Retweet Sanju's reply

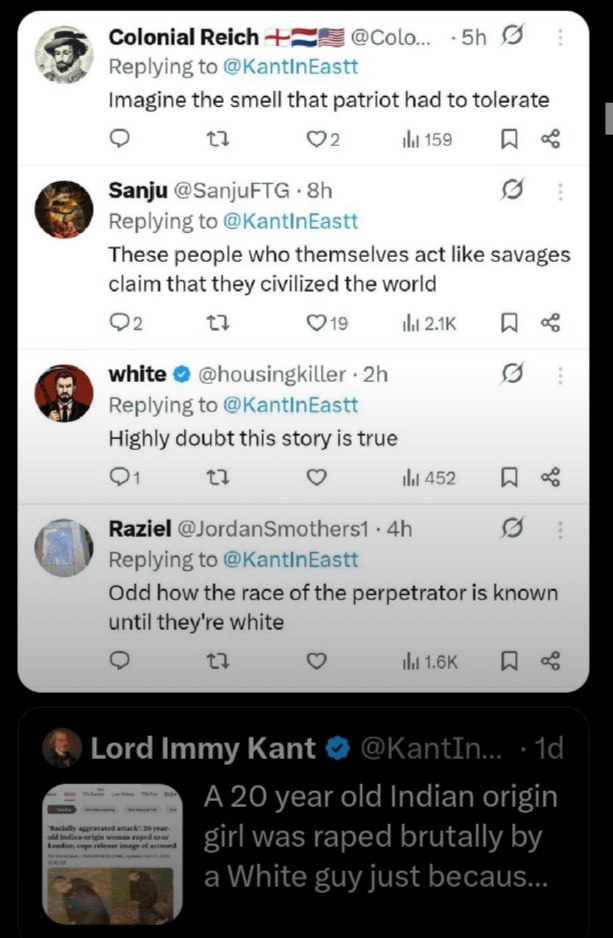[214, 323]
